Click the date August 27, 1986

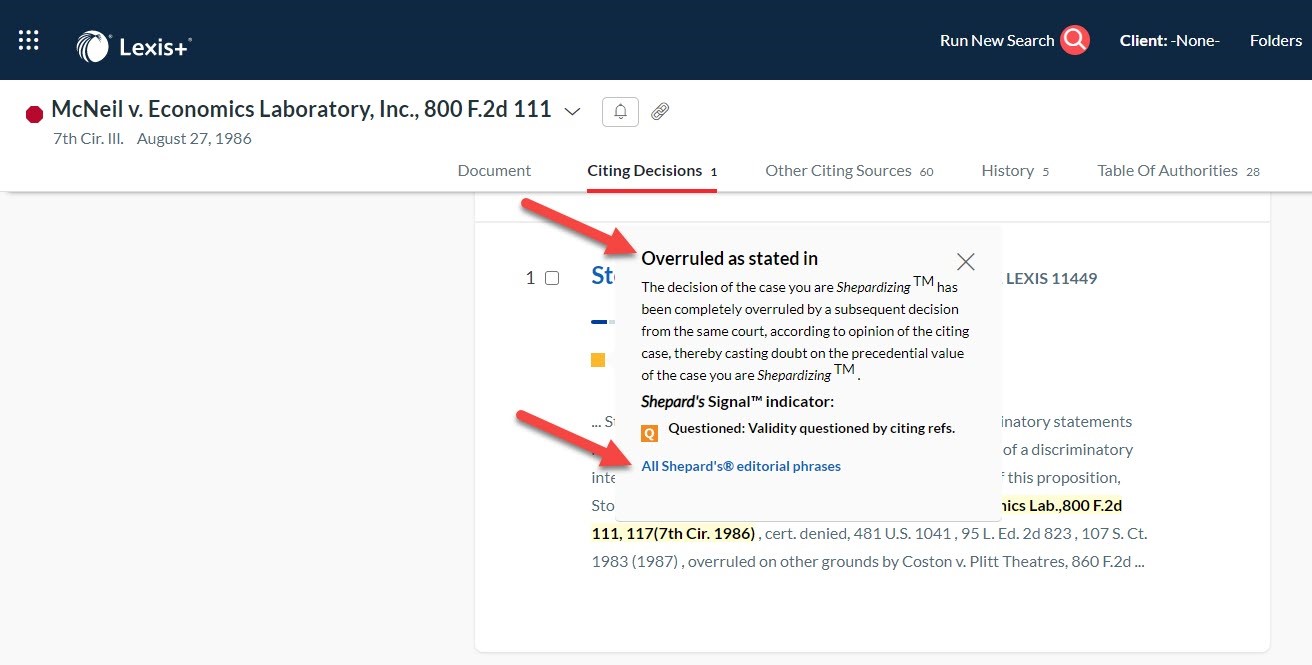pos(194,139)
